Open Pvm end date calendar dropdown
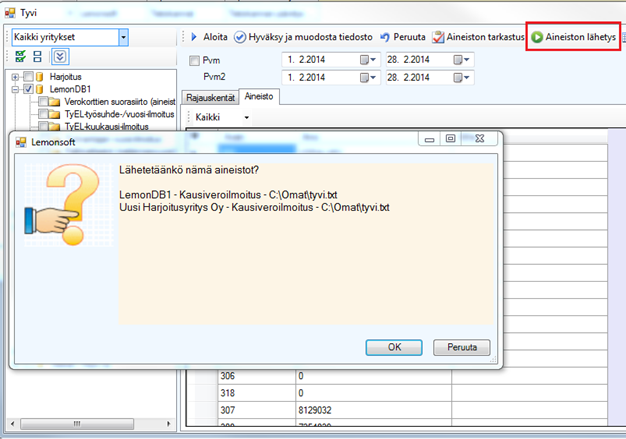This screenshot has height=439, width=626. pos(462,60)
